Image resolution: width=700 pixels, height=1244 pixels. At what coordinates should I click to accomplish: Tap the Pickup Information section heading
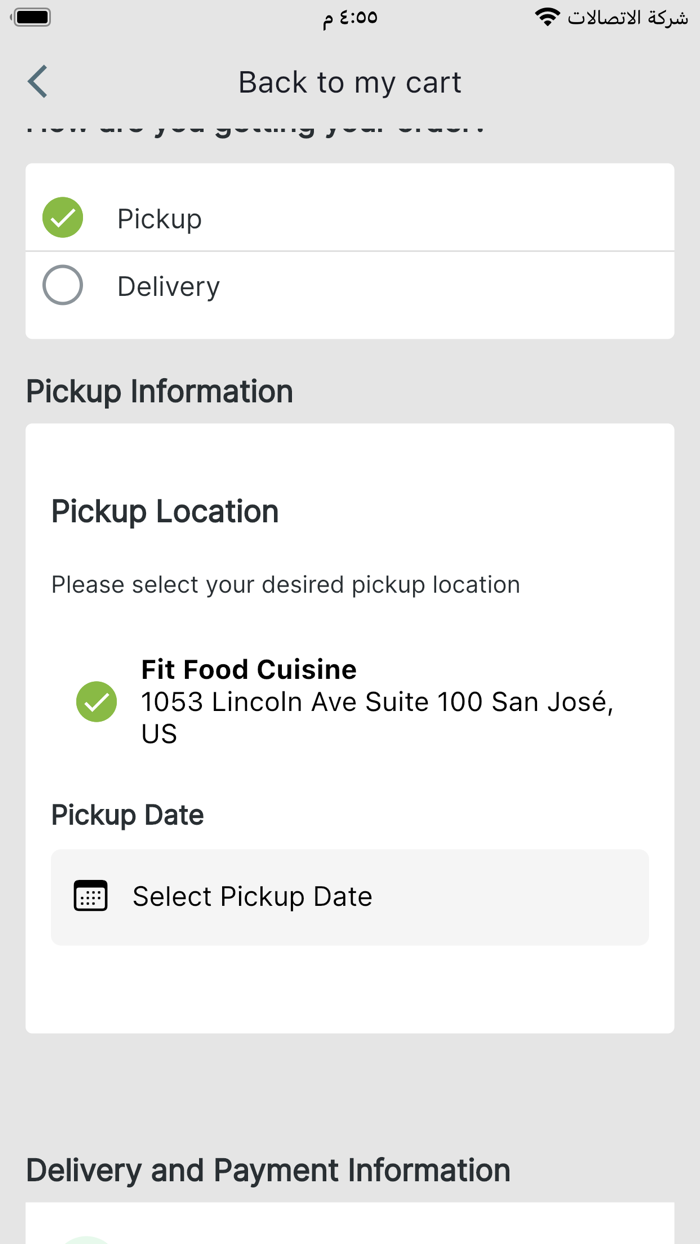point(160,391)
